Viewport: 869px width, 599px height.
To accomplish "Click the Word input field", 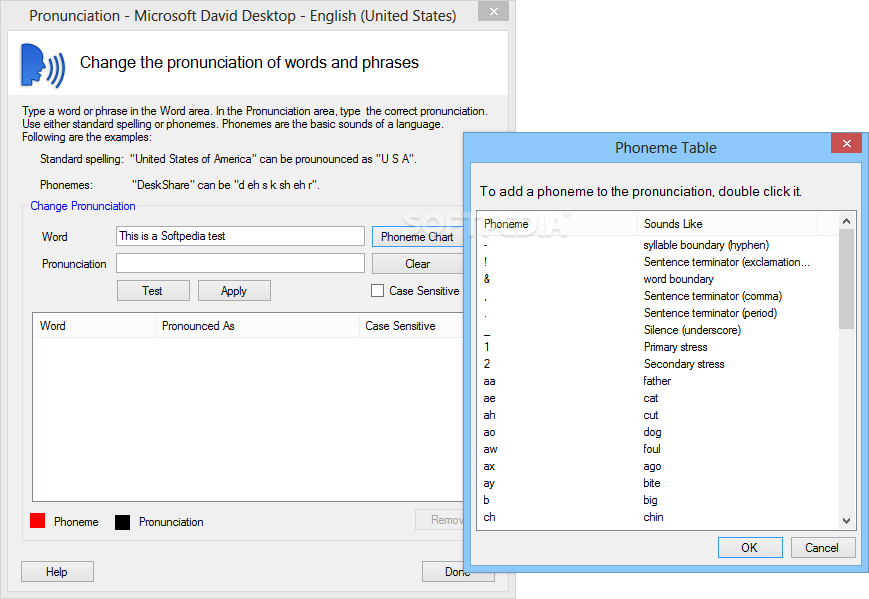I will [x=240, y=236].
